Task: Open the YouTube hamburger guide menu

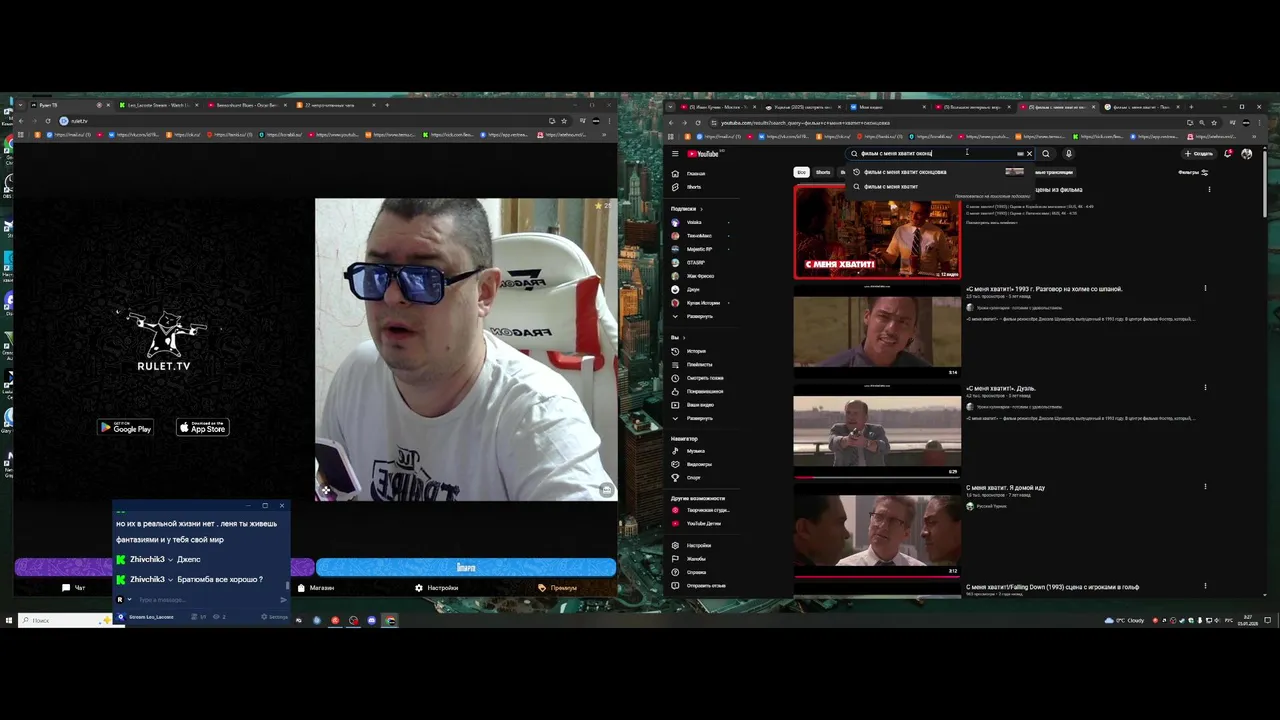Action: click(675, 154)
